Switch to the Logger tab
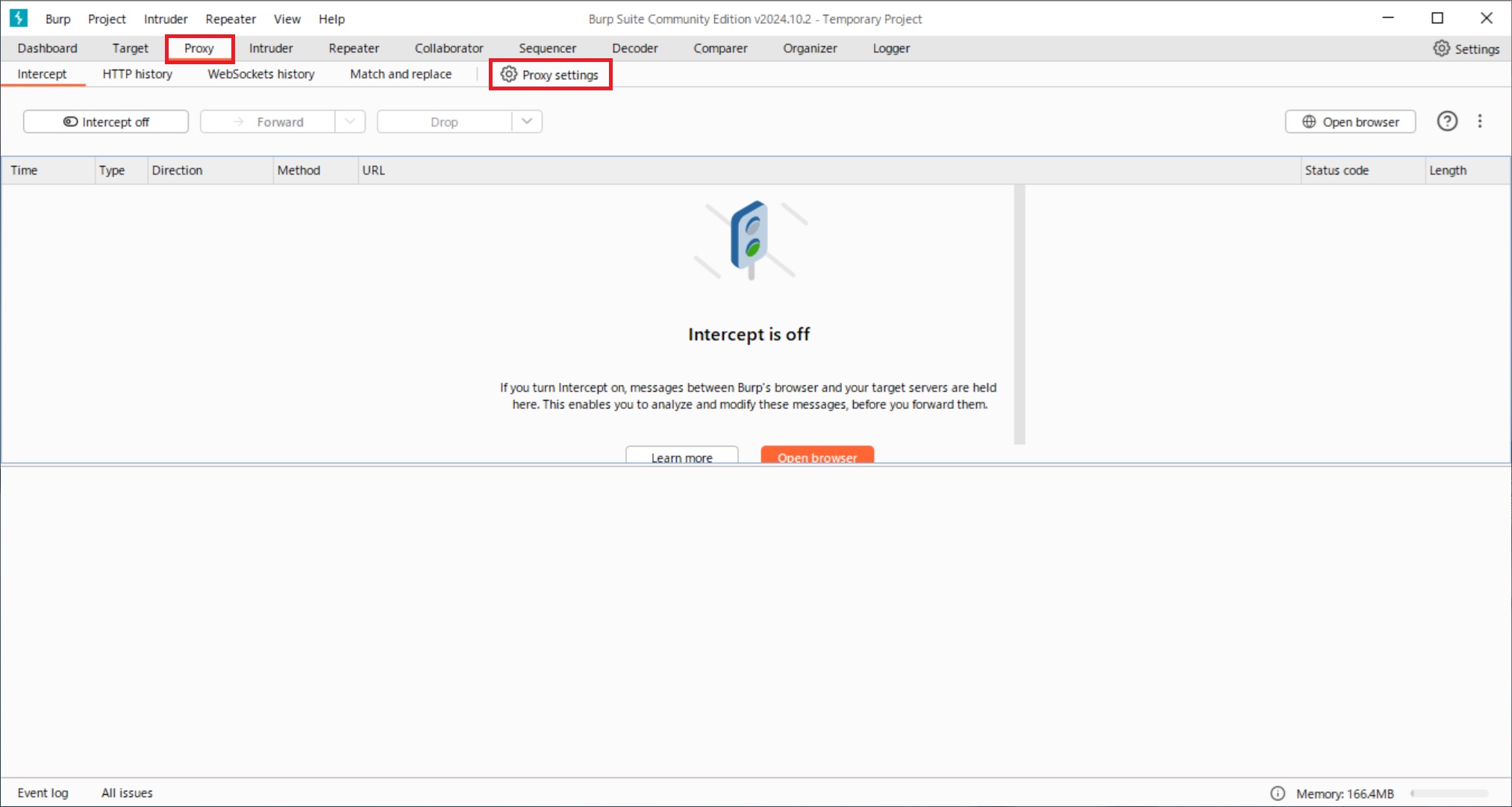This screenshot has width=1512, height=807. point(891,48)
